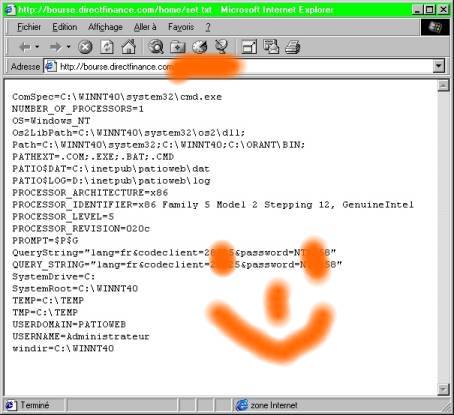Expand the Adresse bar dropdown arrow
The image size is (454, 415).
tap(439, 66)
